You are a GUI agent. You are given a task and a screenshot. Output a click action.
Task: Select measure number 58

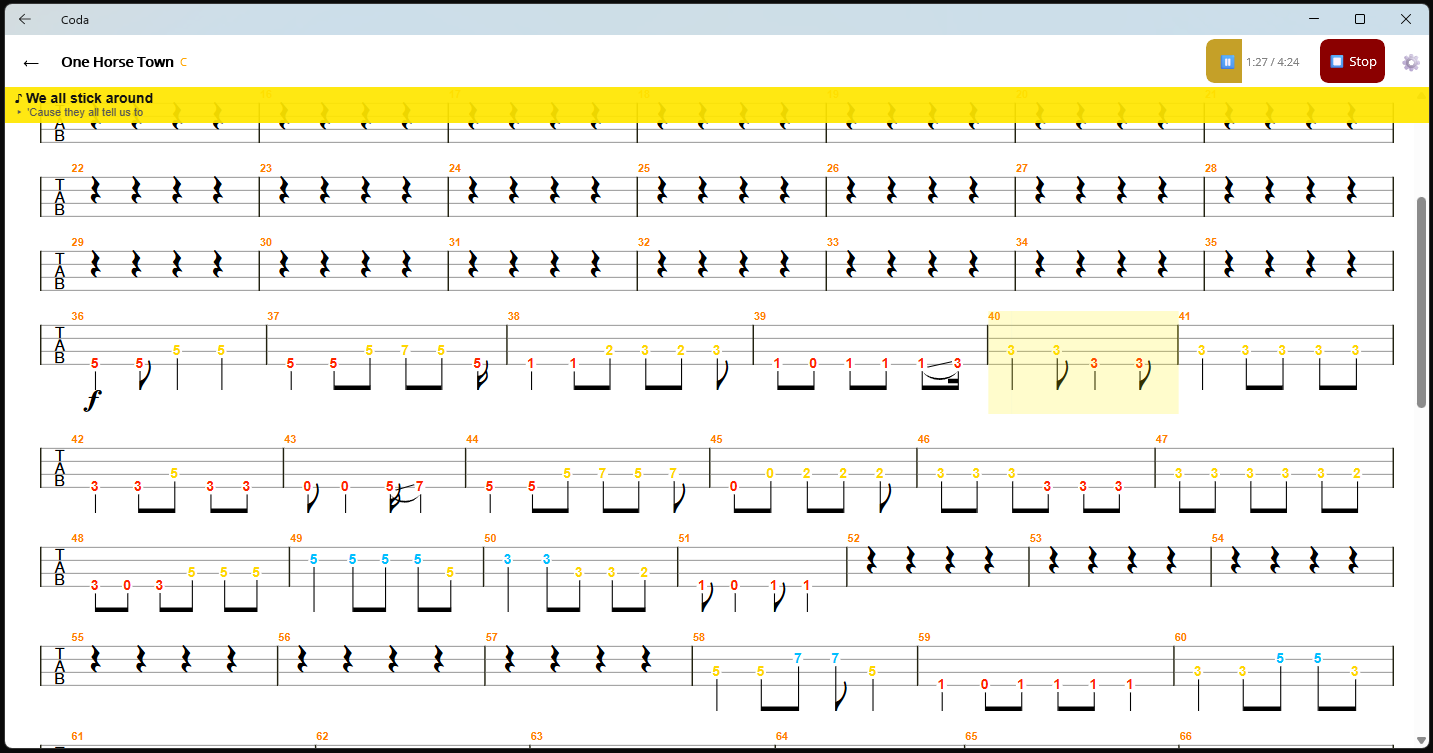tap(699, 638)
